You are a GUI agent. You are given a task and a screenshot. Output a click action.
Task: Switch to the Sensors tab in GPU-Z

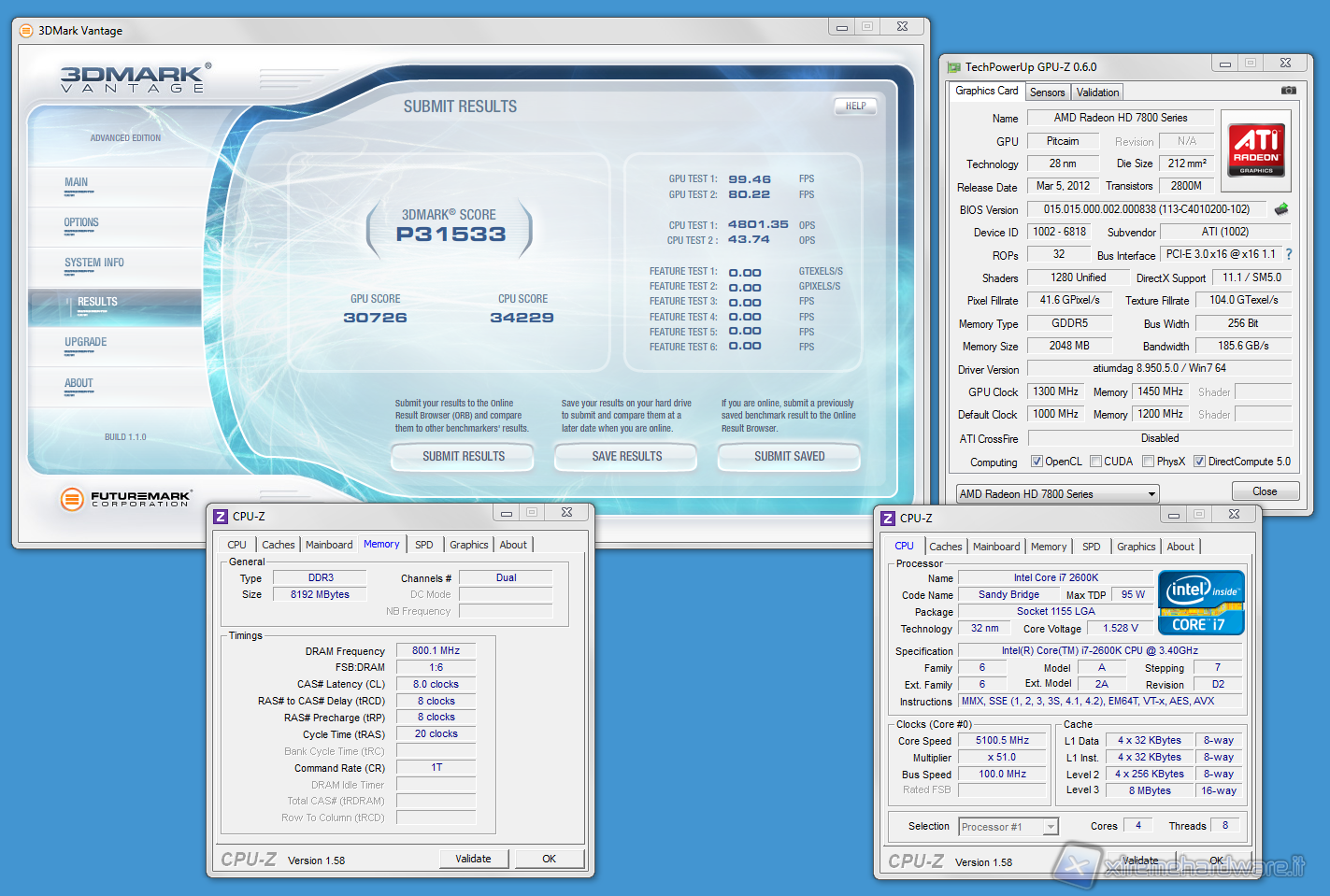(x=1047, y=92)
